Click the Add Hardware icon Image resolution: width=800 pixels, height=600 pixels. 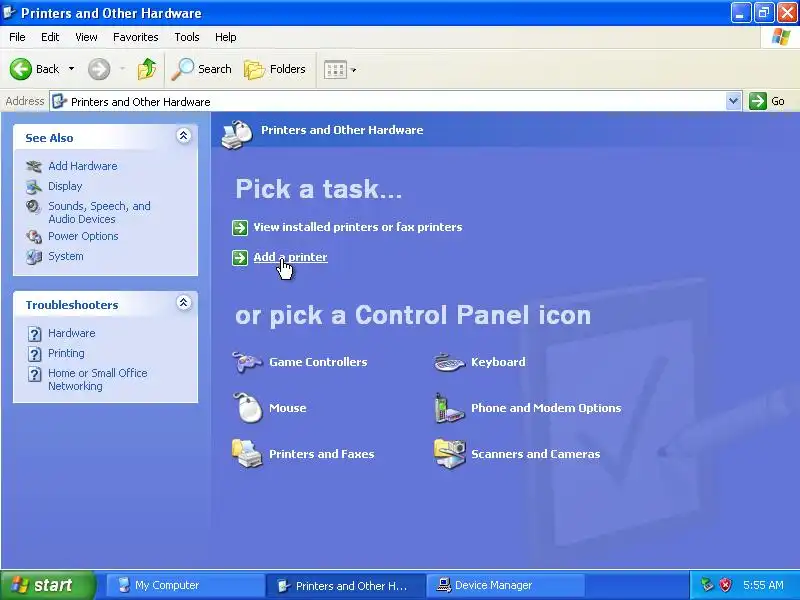click(34, 166)
